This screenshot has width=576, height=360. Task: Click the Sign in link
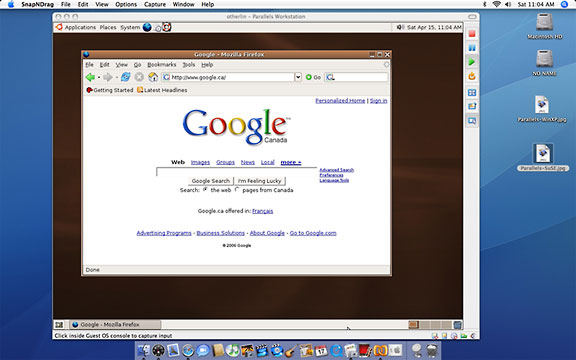point(378,101)
